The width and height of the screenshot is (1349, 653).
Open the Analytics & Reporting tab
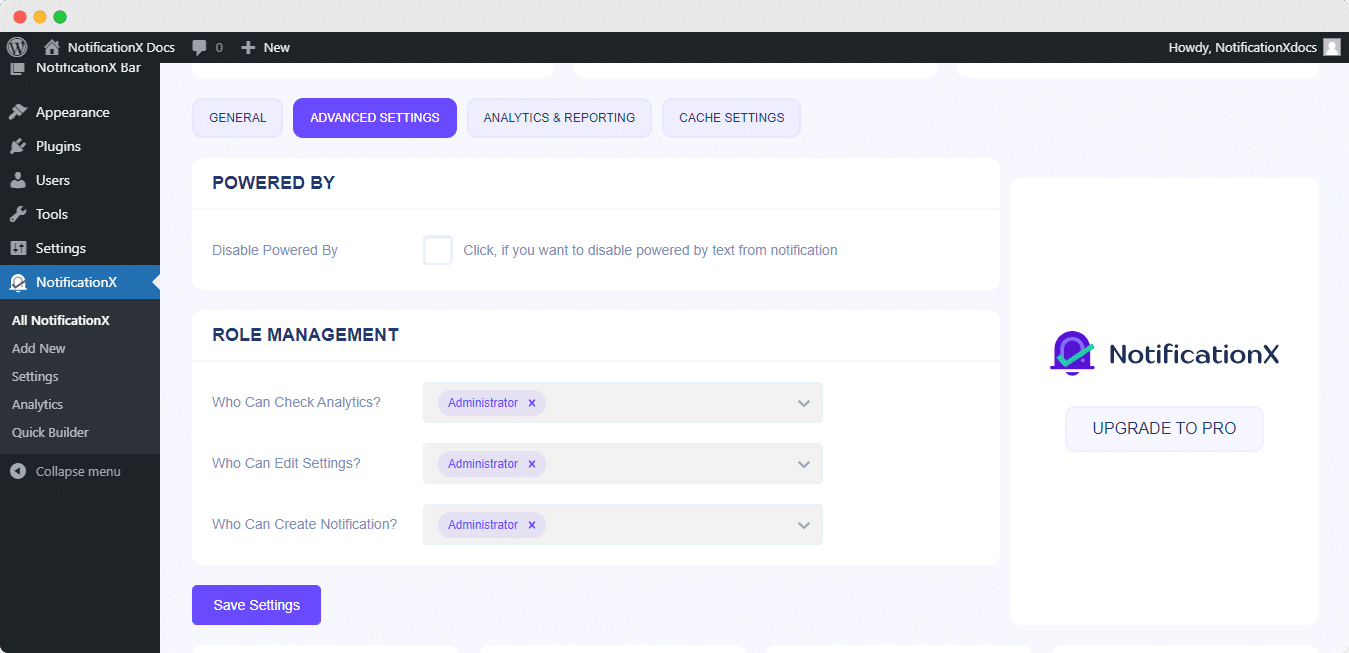pyautogui.click(x=559, y=118)
